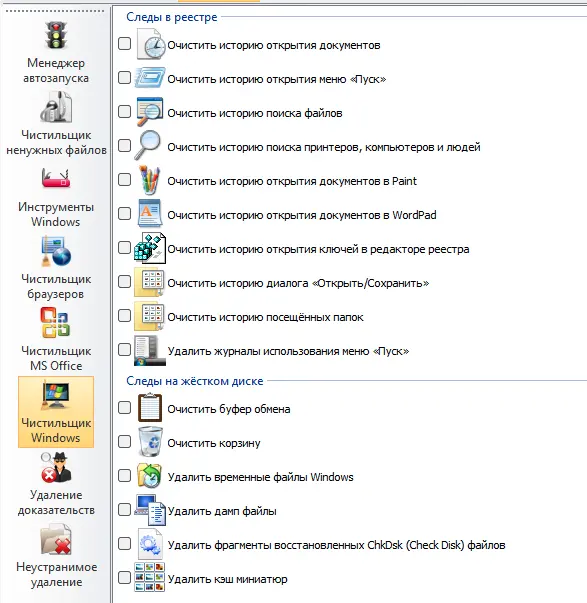
Task: Check Очистить историю поиска файлов option
Action: click(x=124, y=112)
